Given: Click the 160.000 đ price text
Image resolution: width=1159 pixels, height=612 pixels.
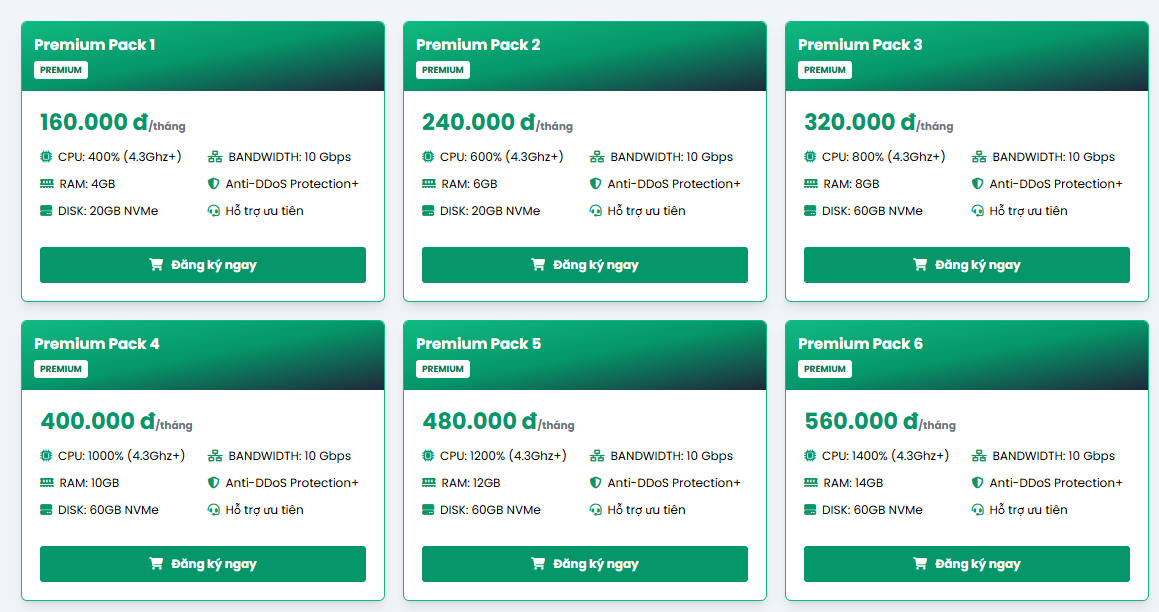Looking at the screenshot, I should [94, 123].
